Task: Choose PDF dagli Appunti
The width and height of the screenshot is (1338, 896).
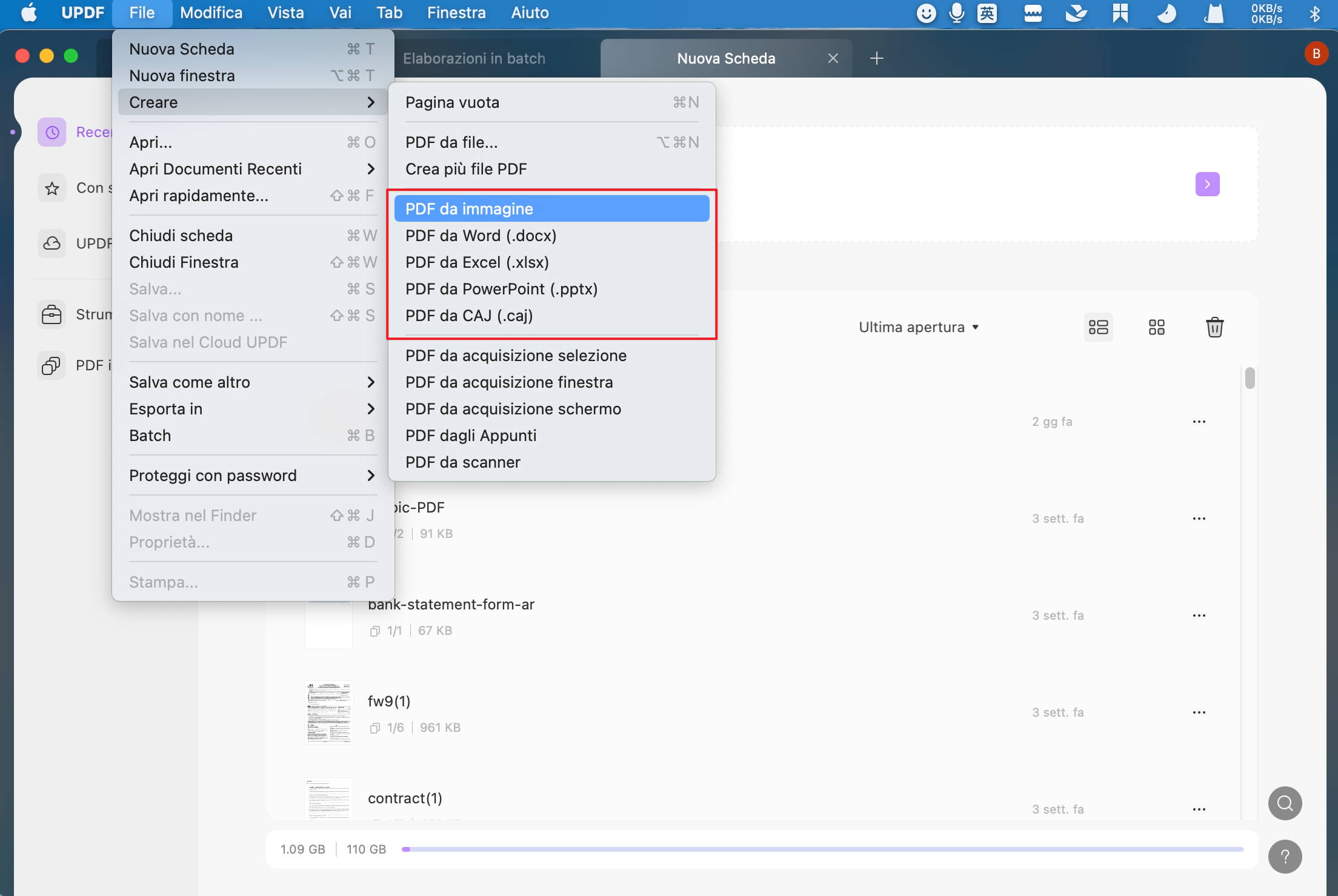Action: 551,436
